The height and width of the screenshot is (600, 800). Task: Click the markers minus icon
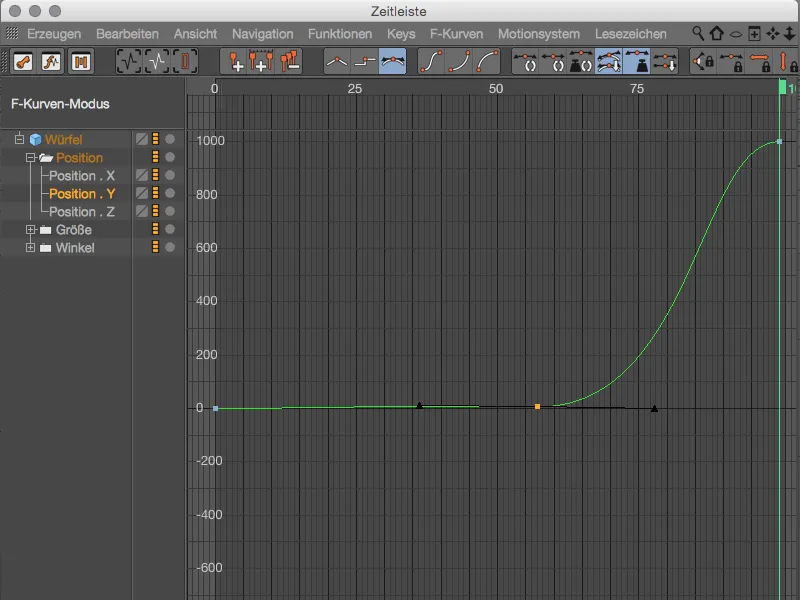point(289,62)
